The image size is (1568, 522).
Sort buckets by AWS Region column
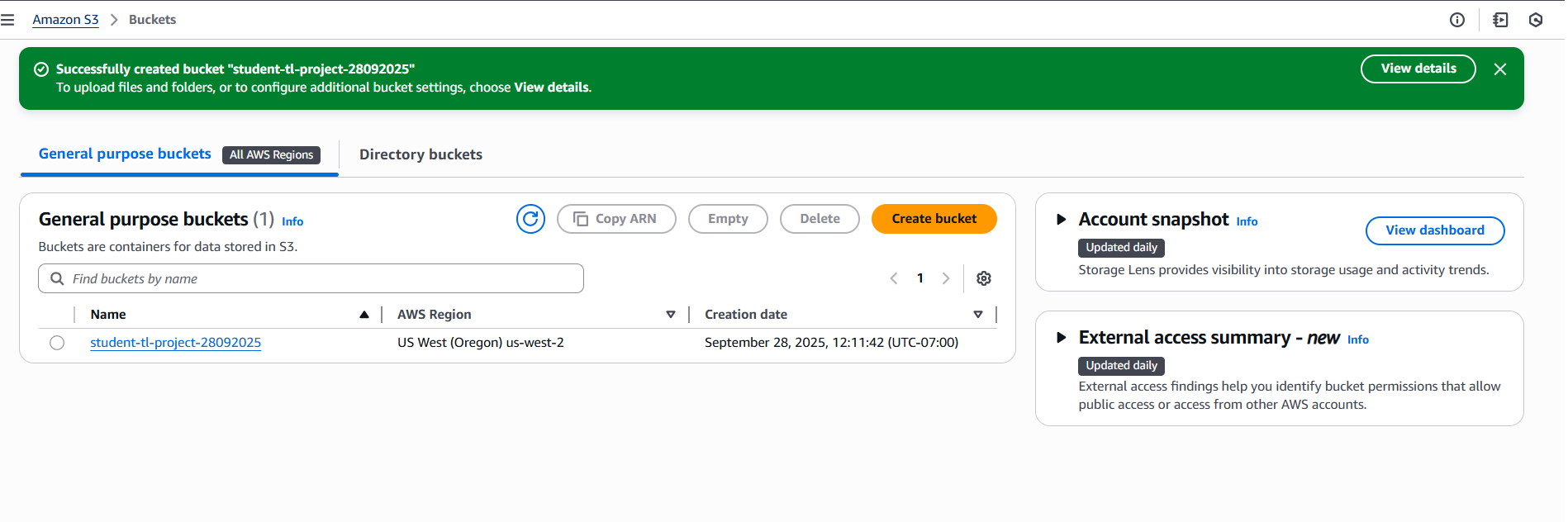670,315
